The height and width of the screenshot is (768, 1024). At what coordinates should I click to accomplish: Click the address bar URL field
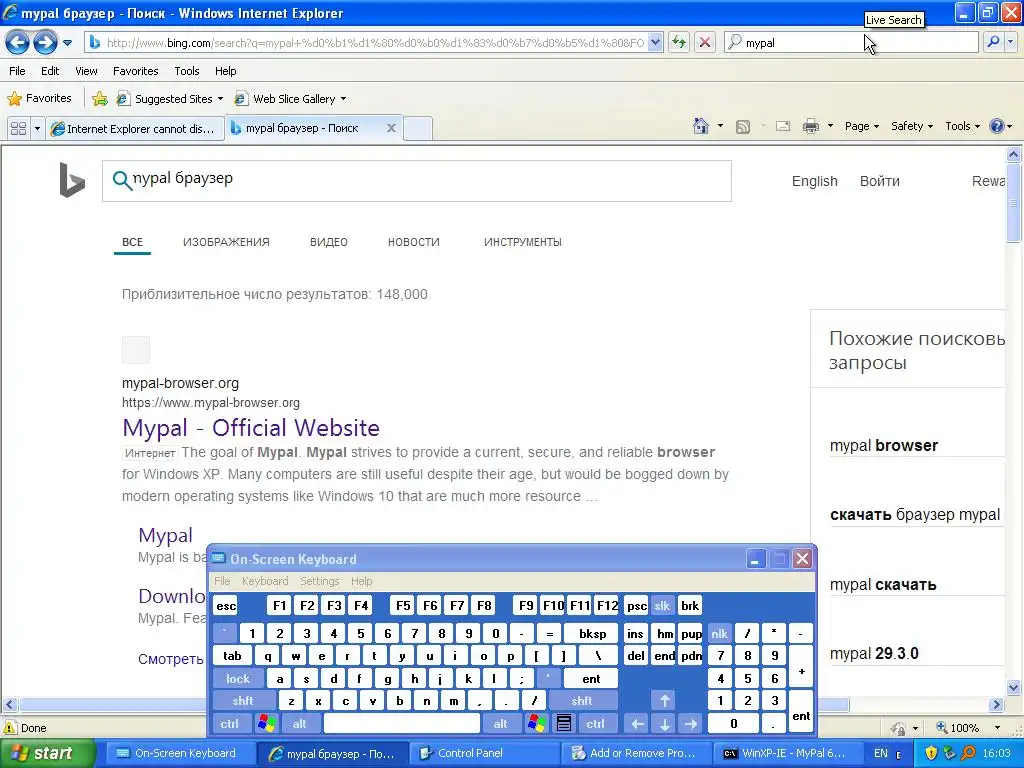374,42
